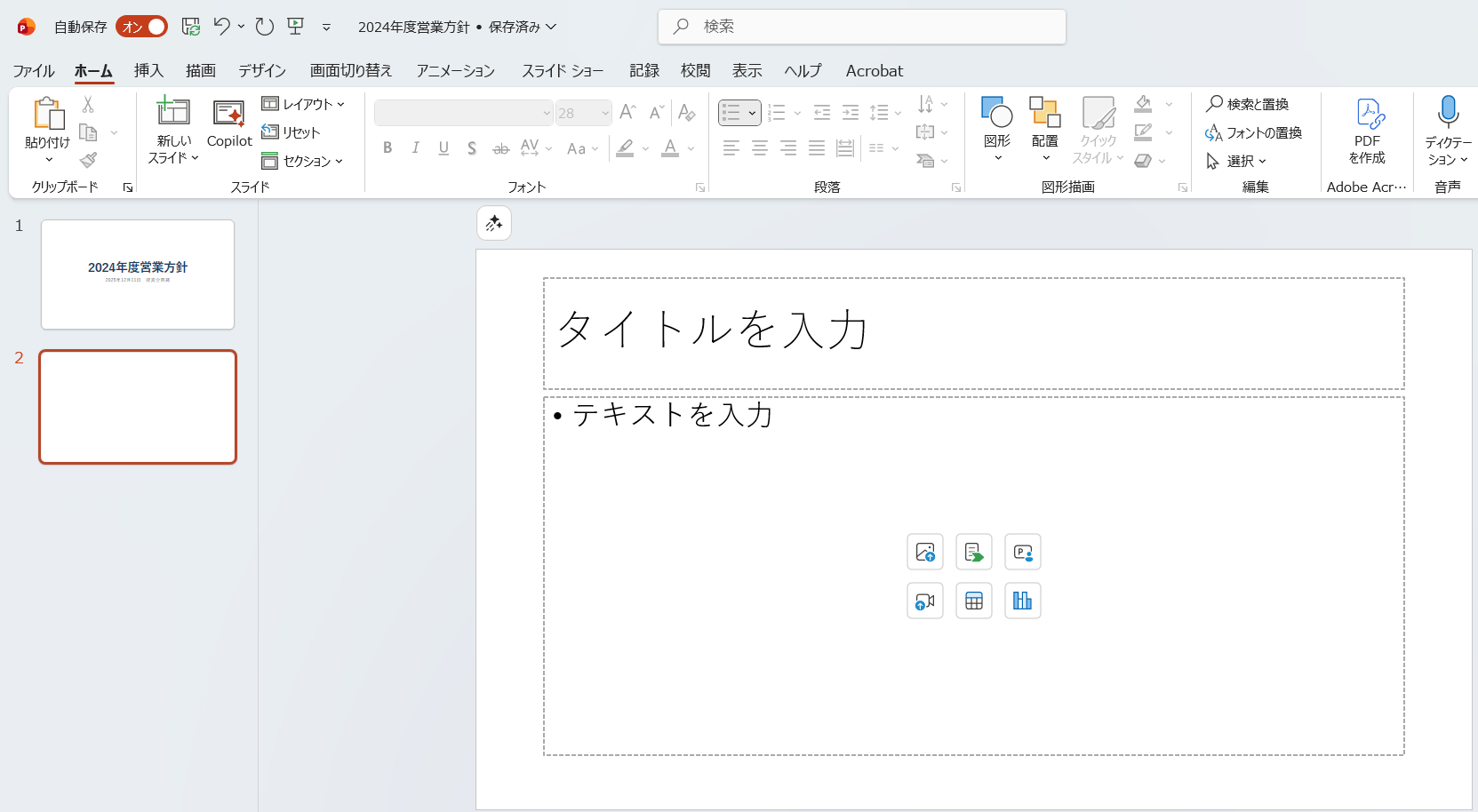Viewport: 1478px width, 812px height.
Task: Insert a chart via placeholder icon
Action: click(x=1022, y=601)
